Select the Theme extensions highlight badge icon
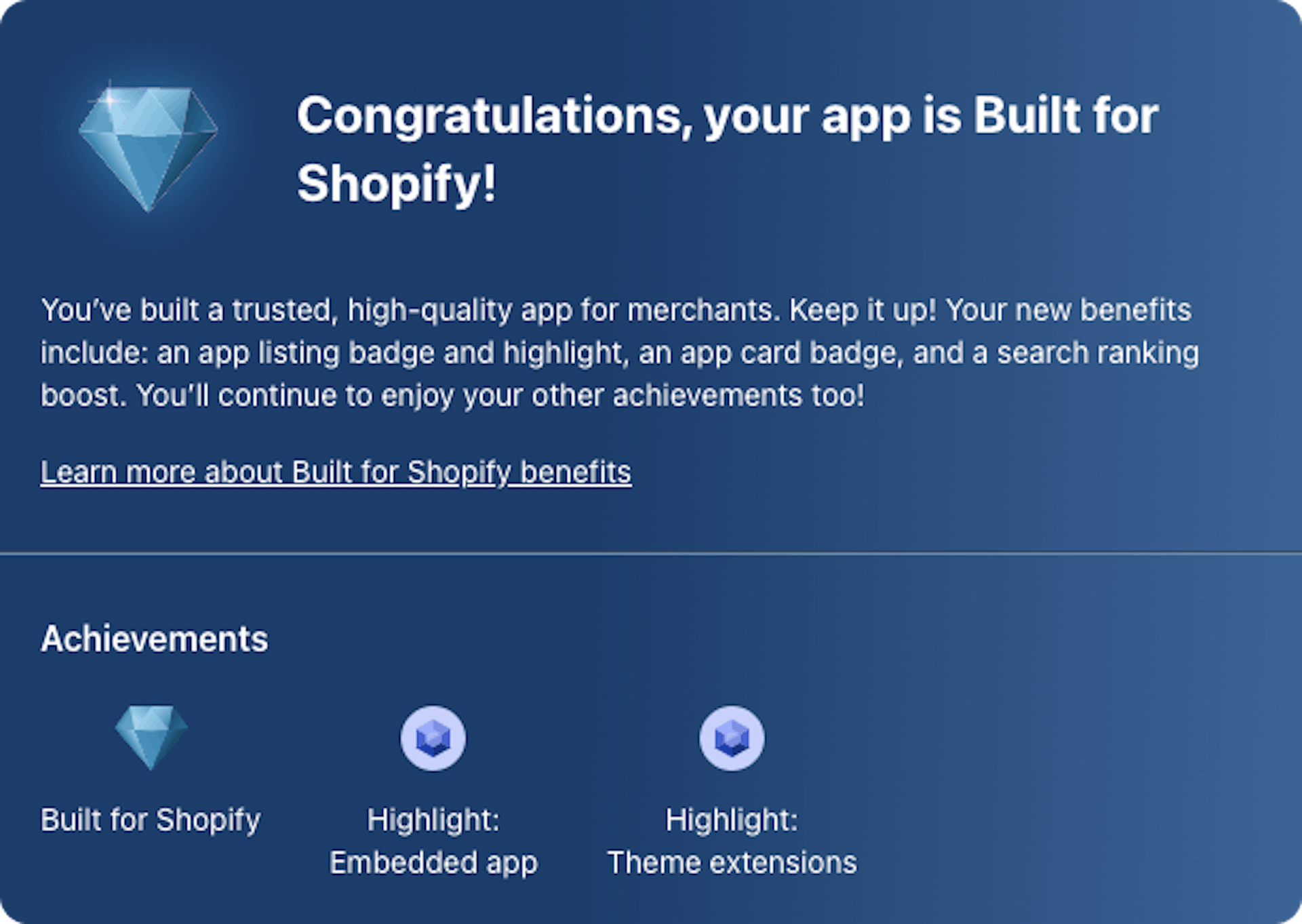 point(732,738)
